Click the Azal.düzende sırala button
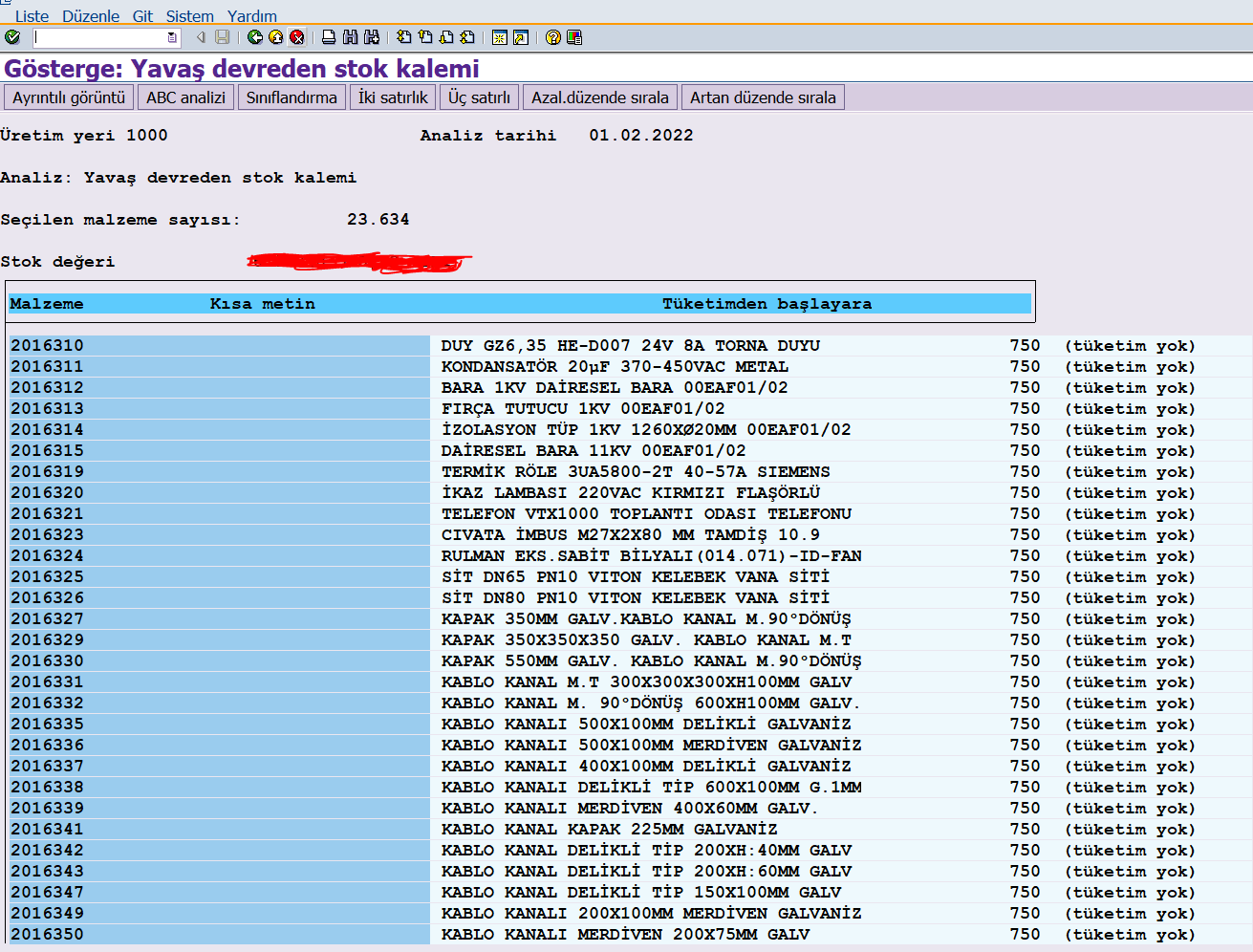 600,97
